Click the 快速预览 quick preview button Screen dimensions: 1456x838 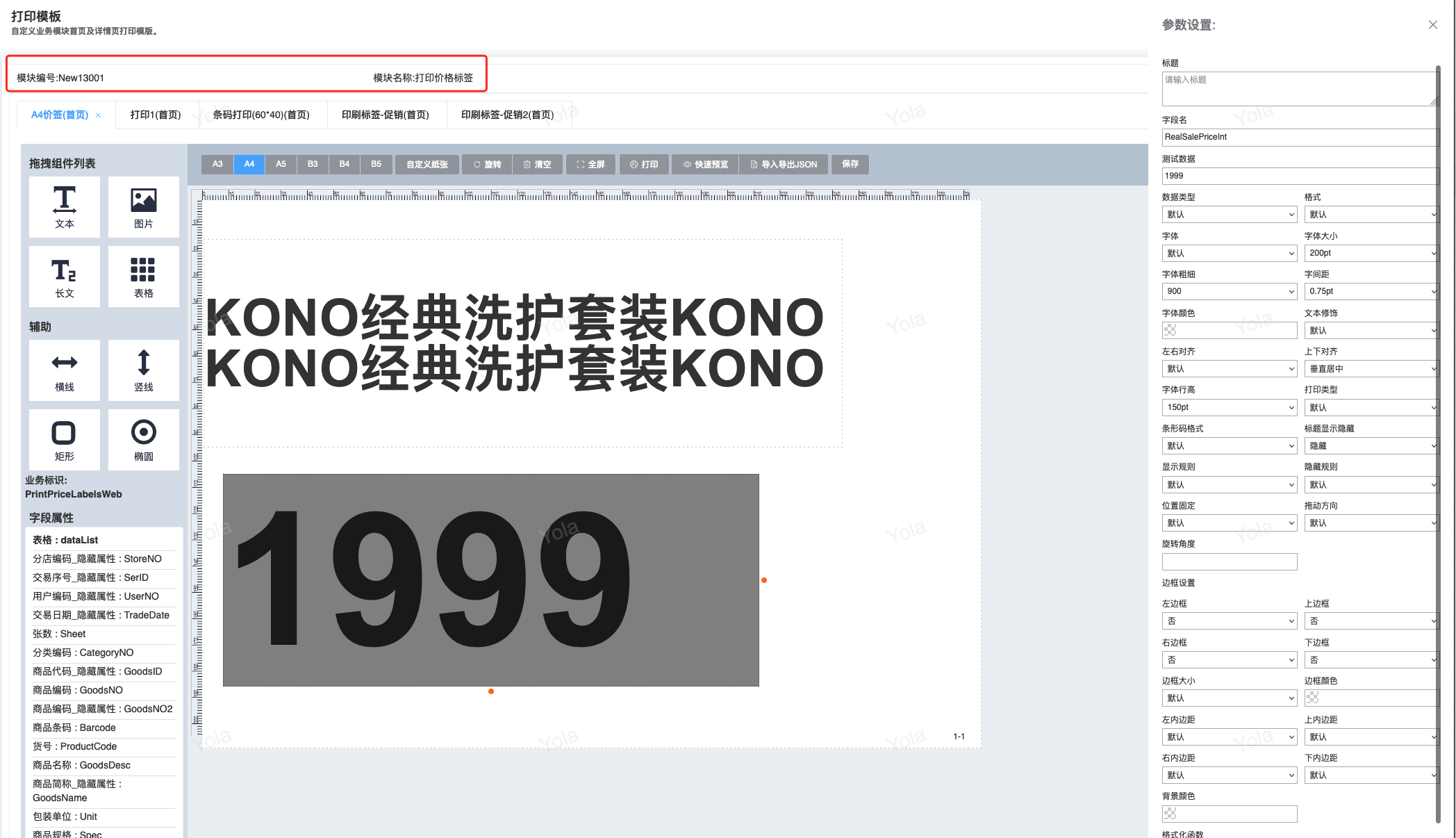click(x=706, y=164)
